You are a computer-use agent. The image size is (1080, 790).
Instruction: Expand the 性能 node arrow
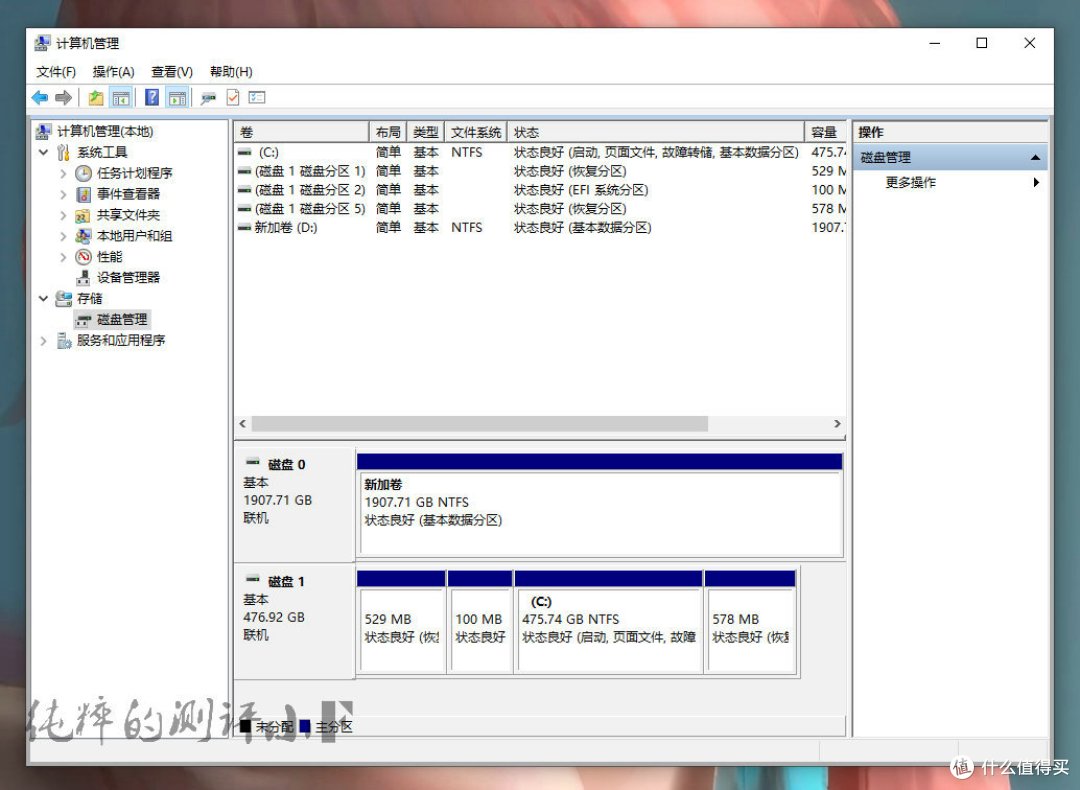[x=63, y=257]
